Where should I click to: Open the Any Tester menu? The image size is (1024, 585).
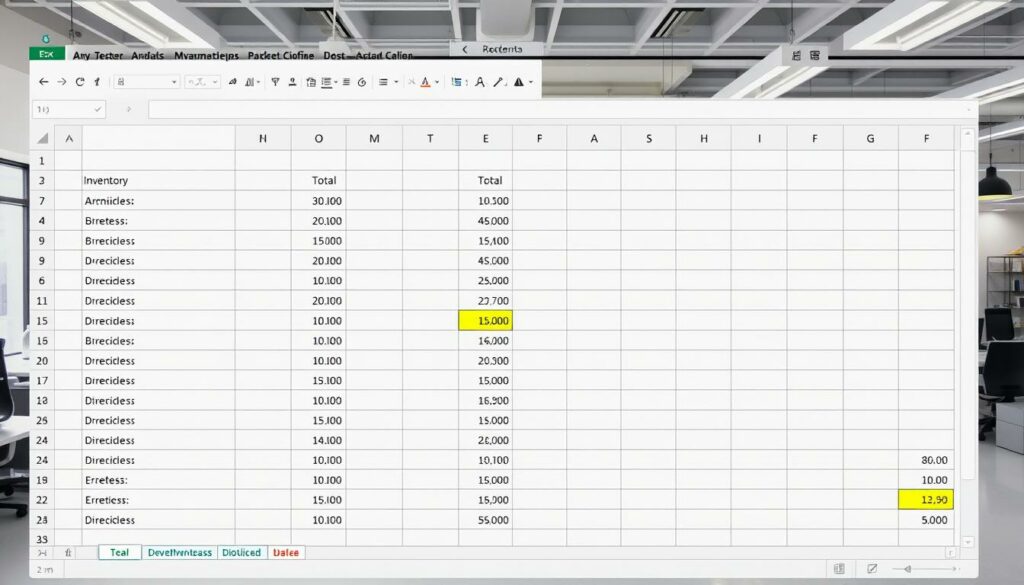tap(97, 55)
